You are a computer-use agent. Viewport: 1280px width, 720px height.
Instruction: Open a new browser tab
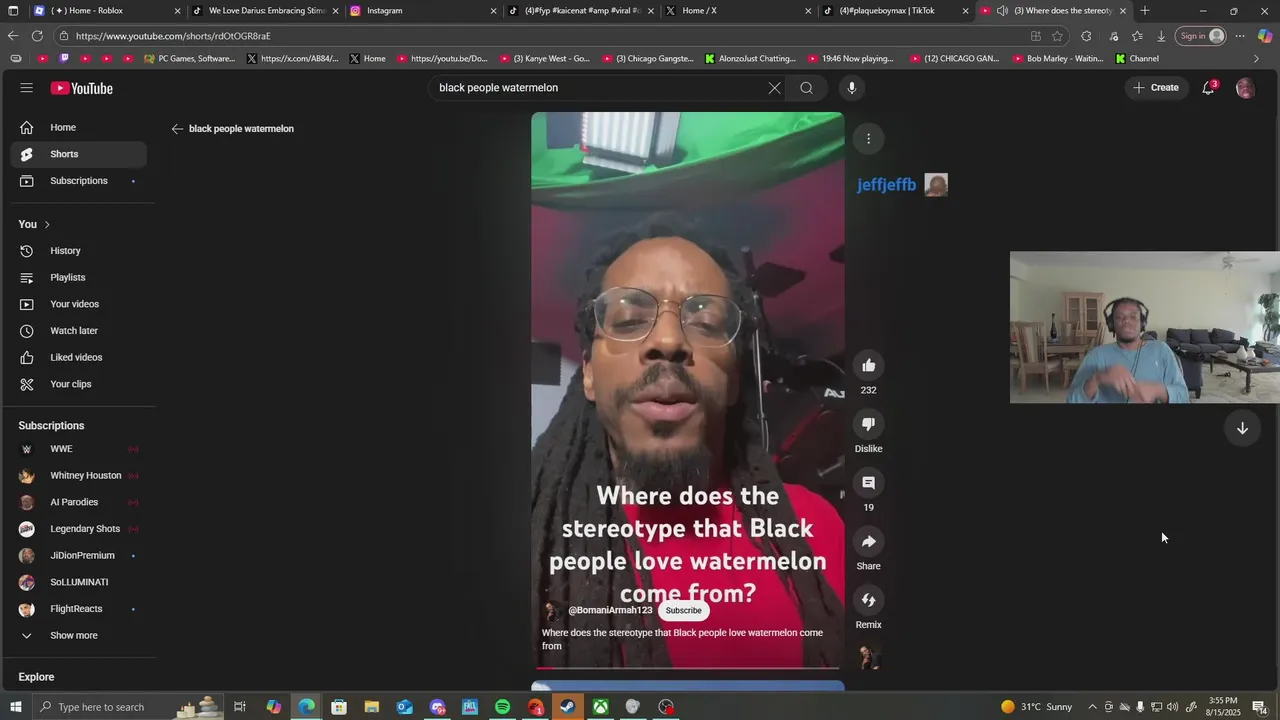[x=1145, y=11]
